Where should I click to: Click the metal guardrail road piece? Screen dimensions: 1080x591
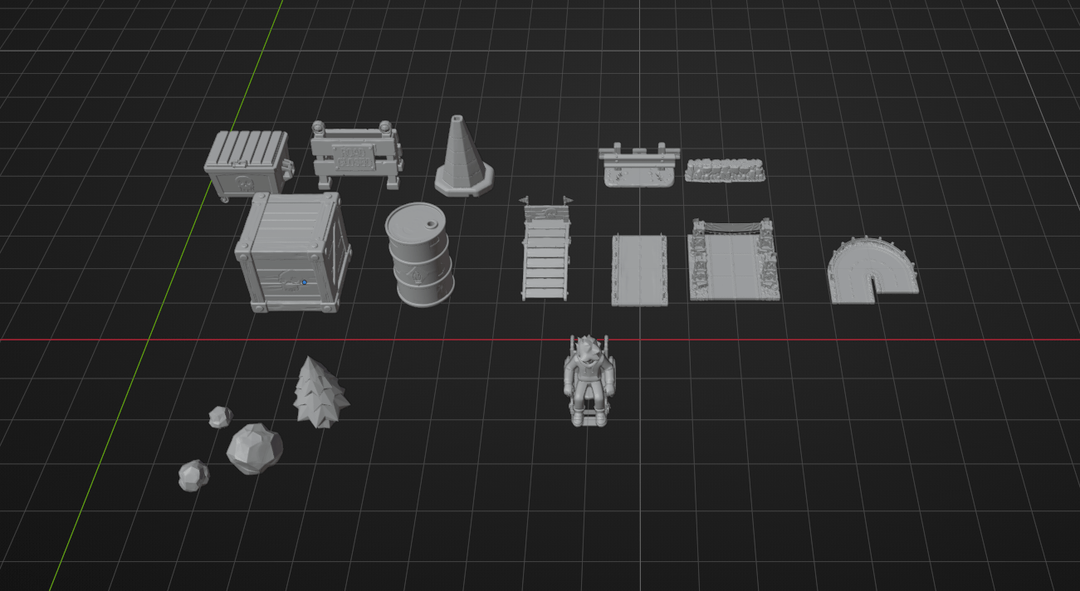(x=638, y=165)
